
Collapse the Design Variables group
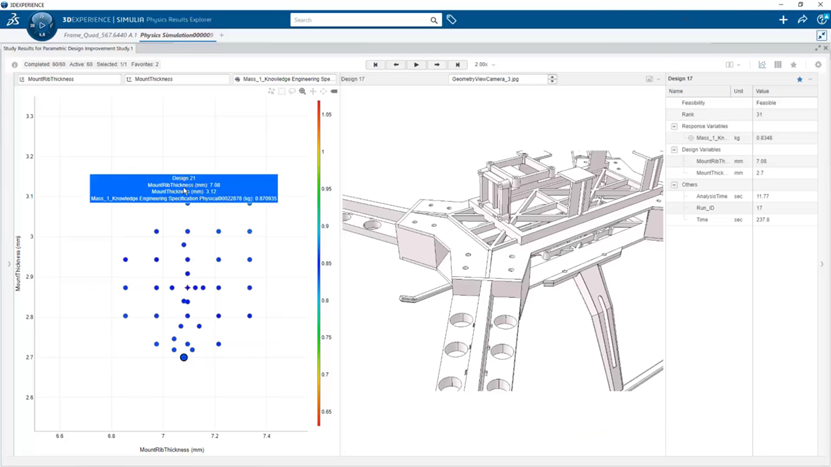tap(674, 149)
